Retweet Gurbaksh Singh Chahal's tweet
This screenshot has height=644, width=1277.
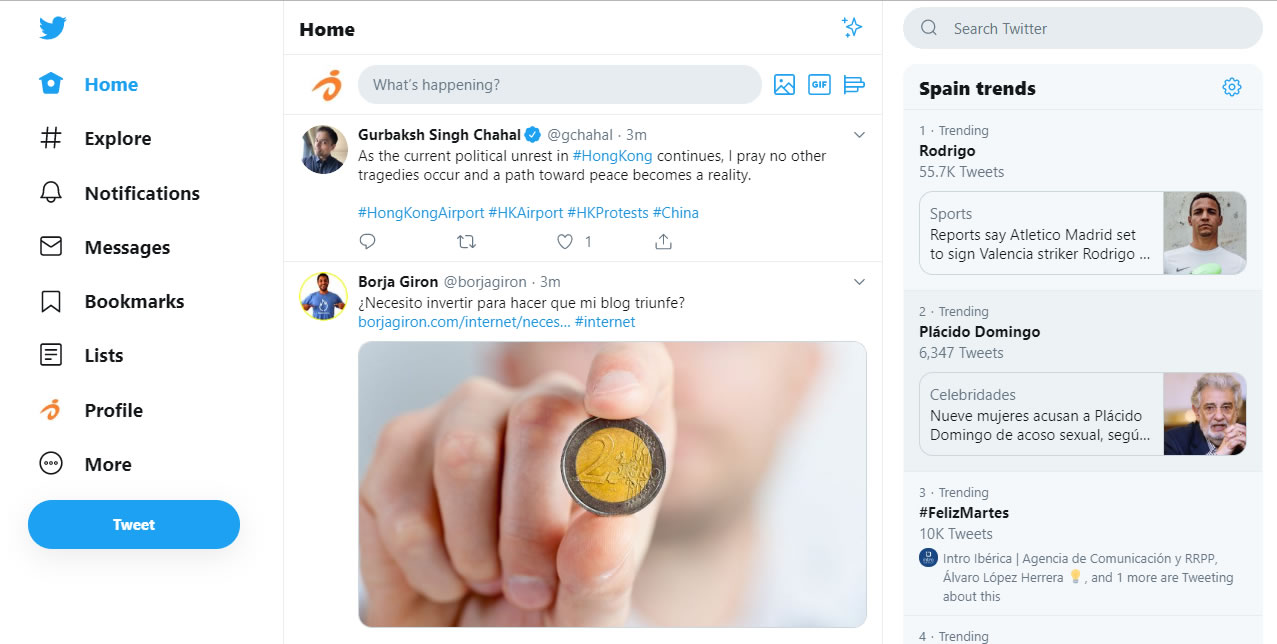(466, 241)
